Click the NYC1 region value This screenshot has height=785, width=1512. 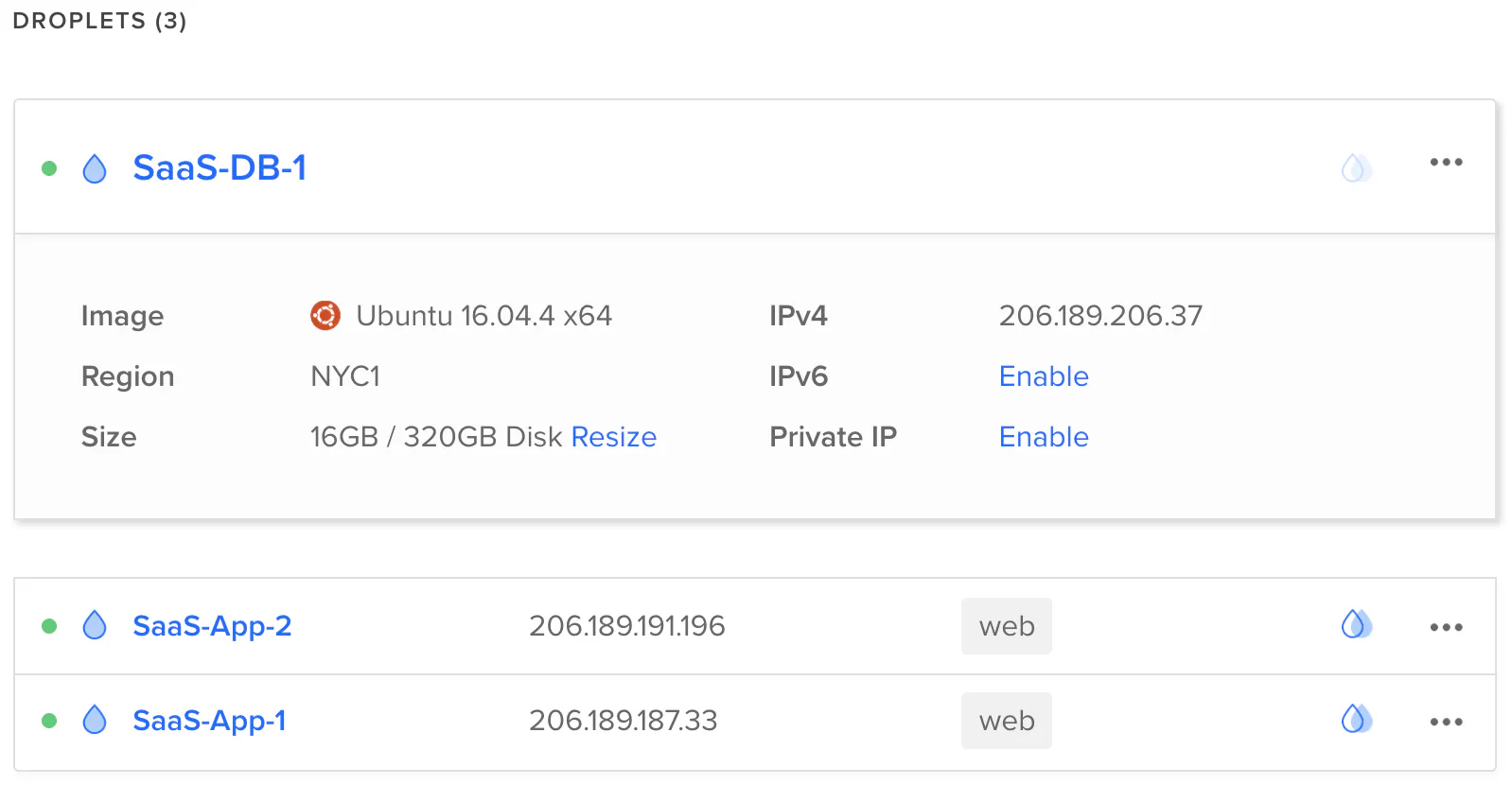pos(345,376)
